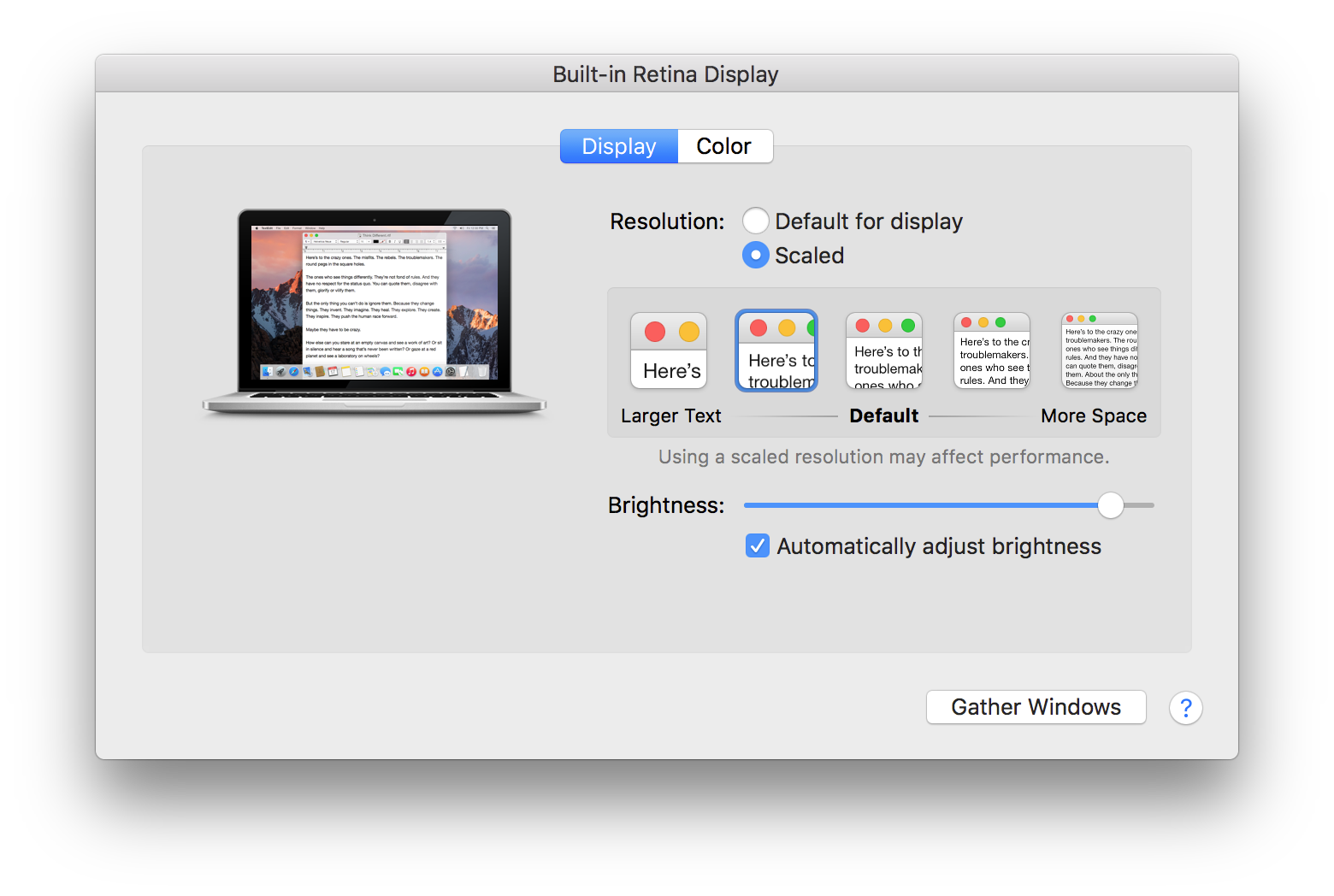Viewport: 1334px width, 896px height.
Task: Select the Display tab
Action: coord(619,146)
